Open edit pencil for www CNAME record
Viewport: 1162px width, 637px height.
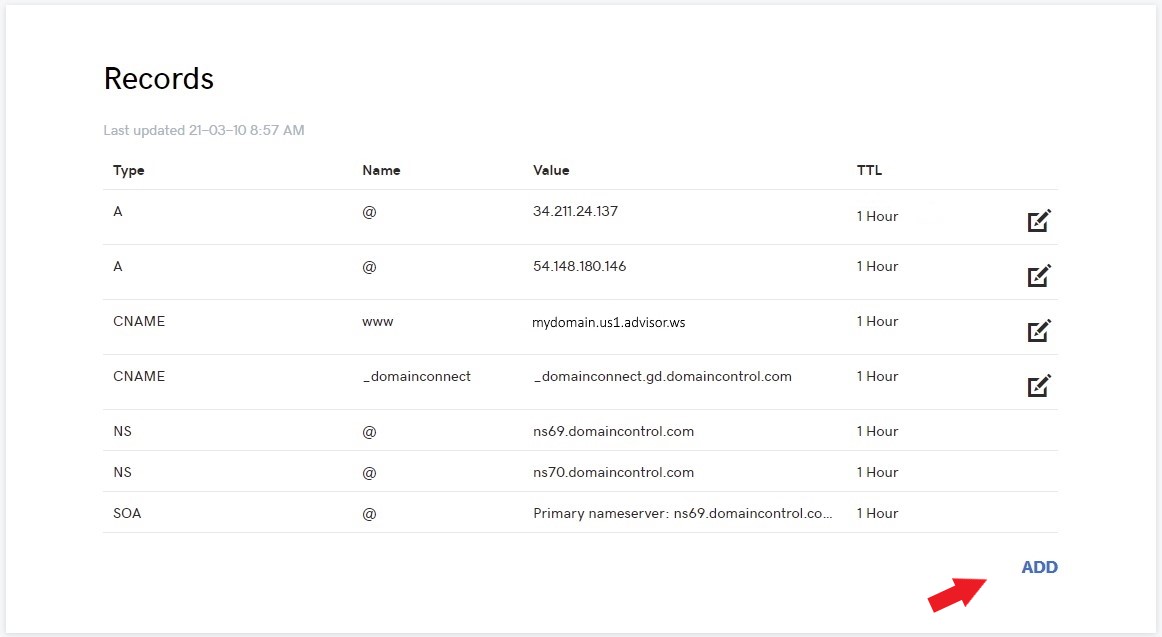1039,330
